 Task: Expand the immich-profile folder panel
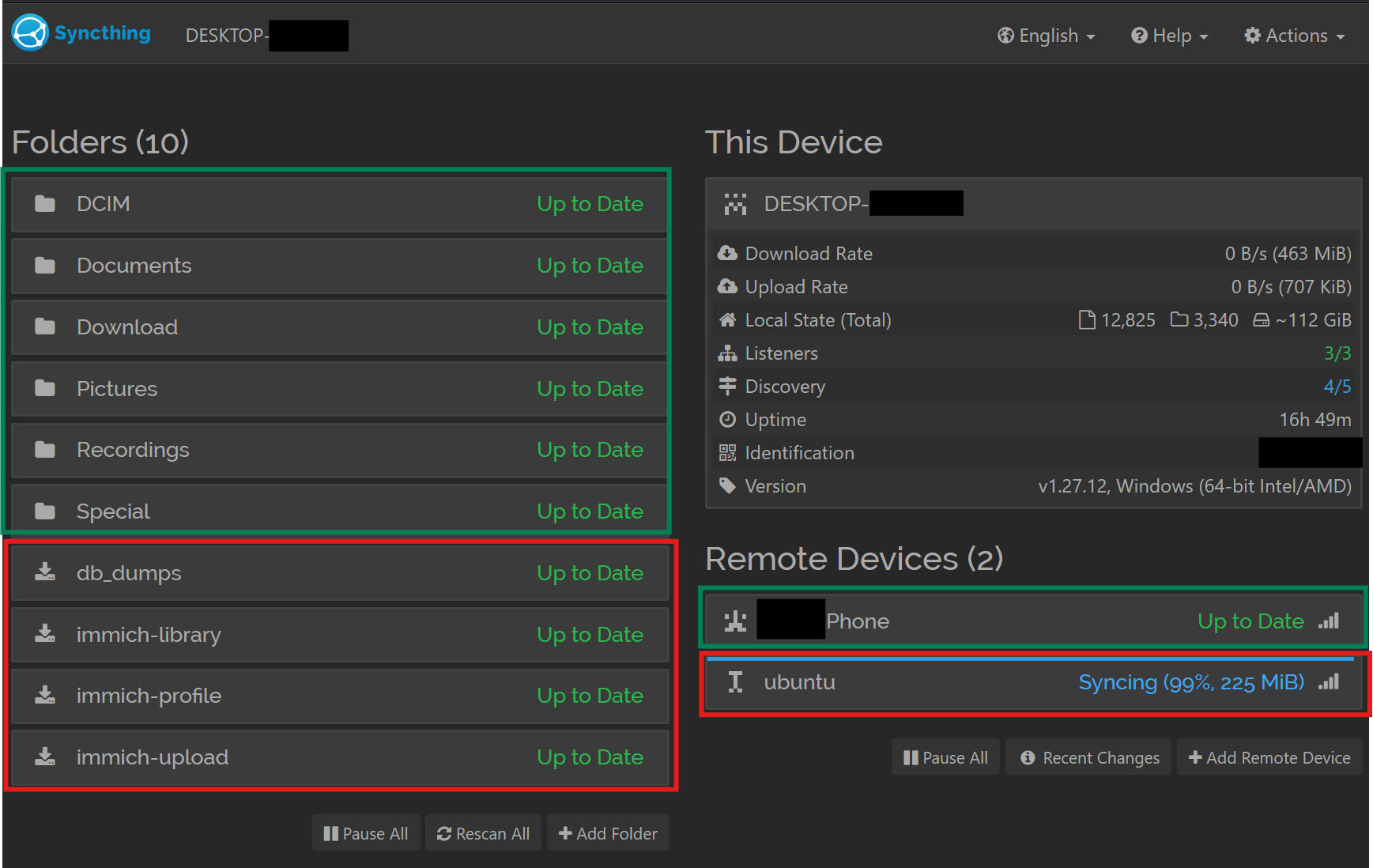[340, 696]
